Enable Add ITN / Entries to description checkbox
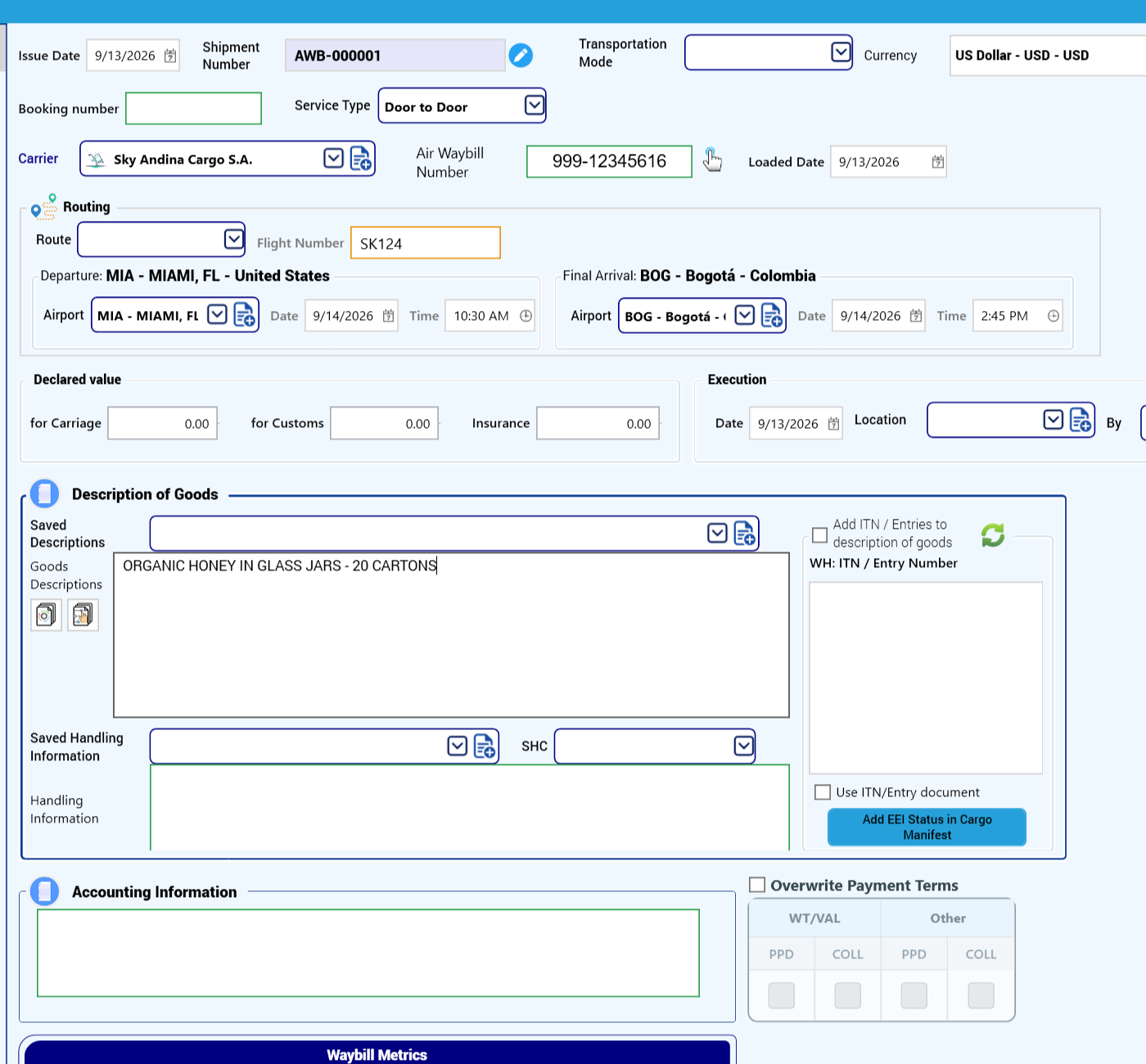This screenshot has width=1146, height=1064. point(819,534)
